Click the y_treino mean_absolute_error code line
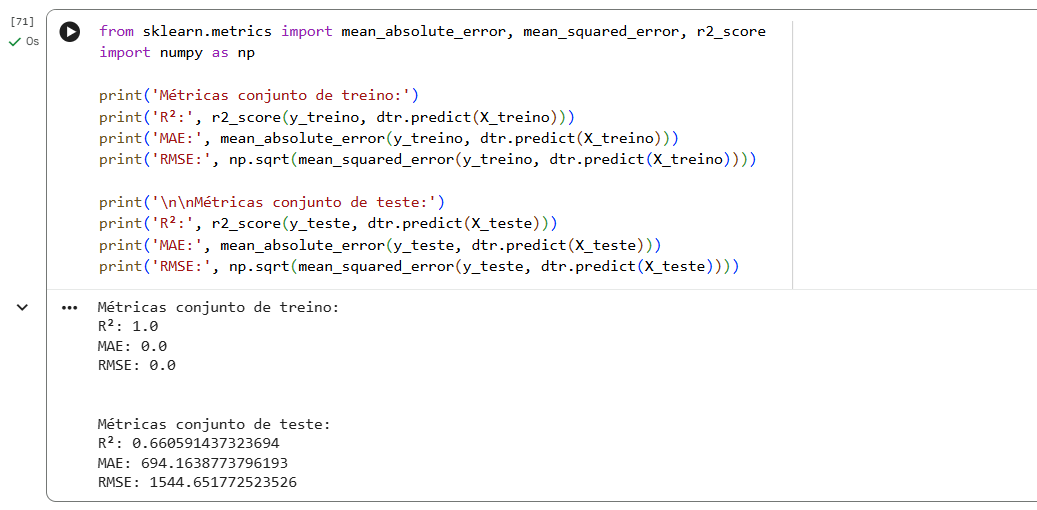 pyautogui.click(x=389, y=138)
